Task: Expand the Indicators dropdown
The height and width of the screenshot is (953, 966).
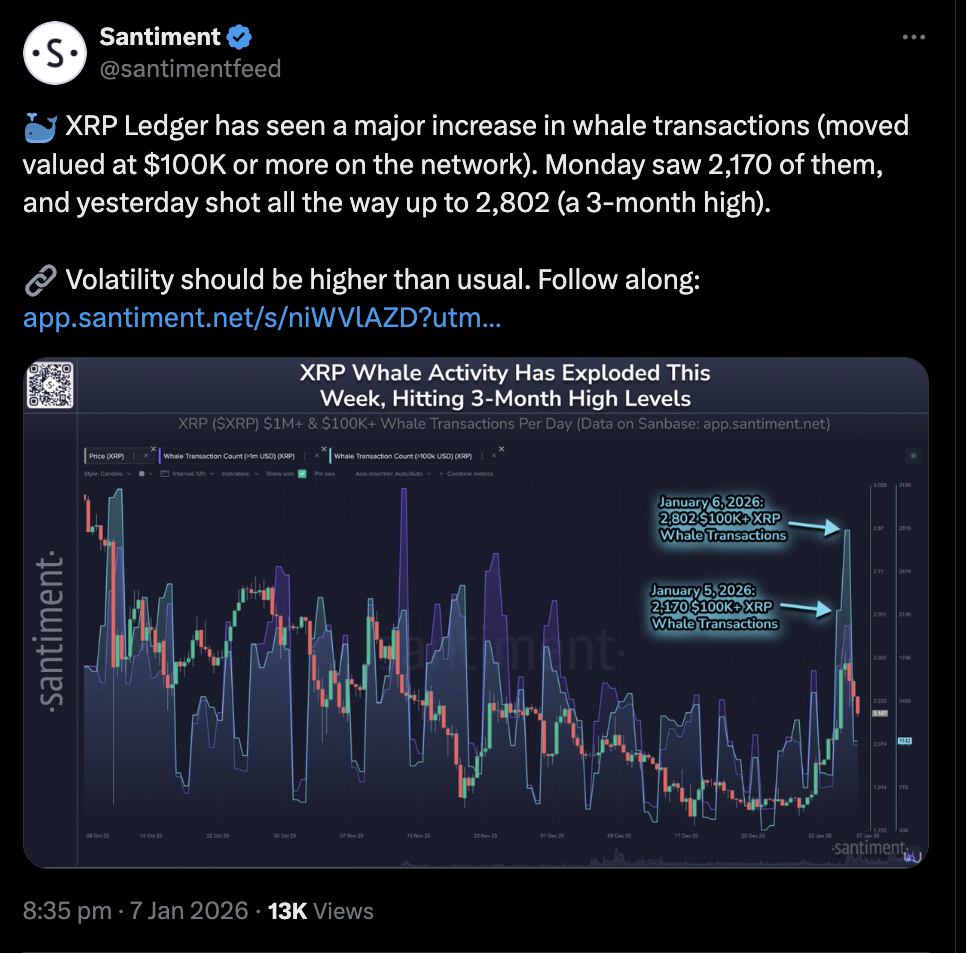Action: coord(238,474)
